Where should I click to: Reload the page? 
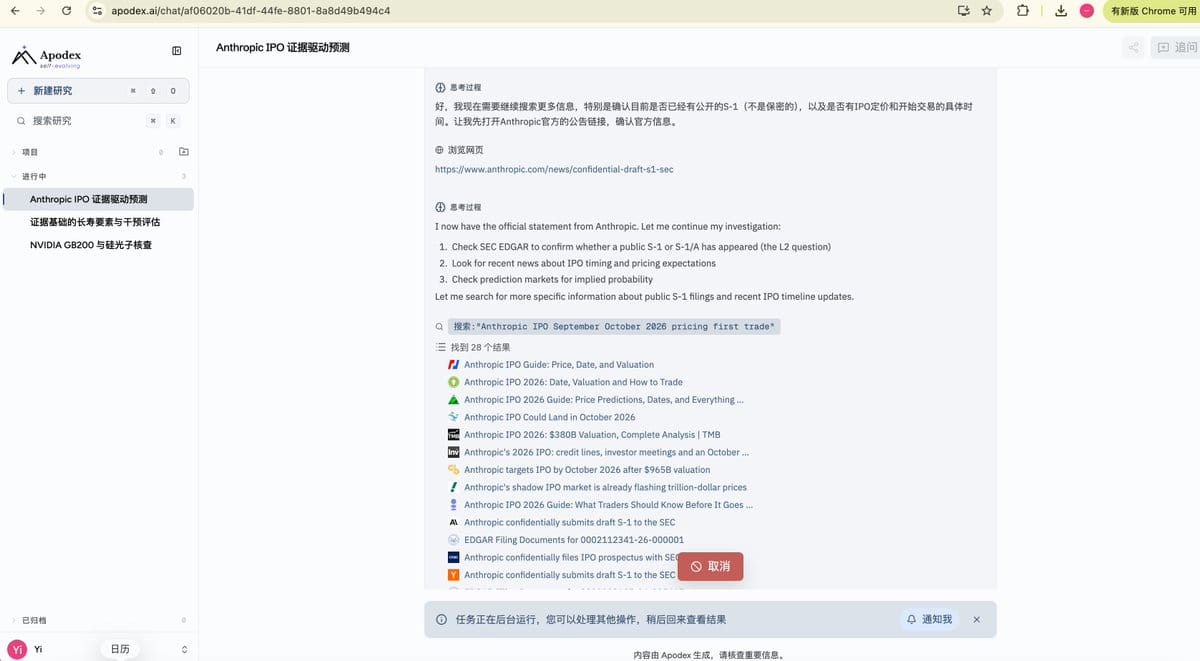point(66,10)
